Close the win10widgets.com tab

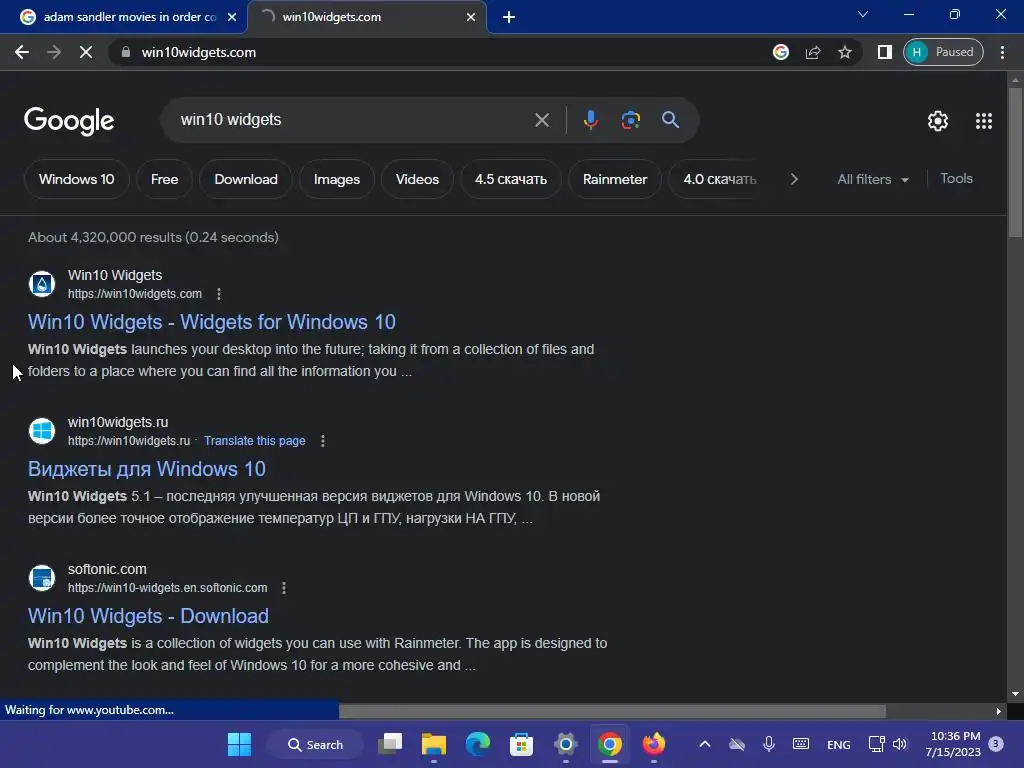(471, 17)
